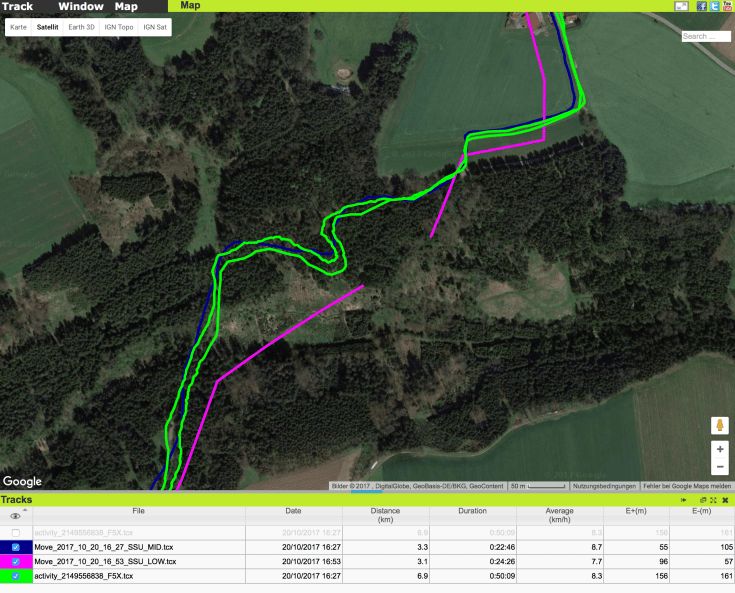The image size is (735, 593).
Task: Sort tracks by the eye visibility column
Action: click(x=15, y=515)
